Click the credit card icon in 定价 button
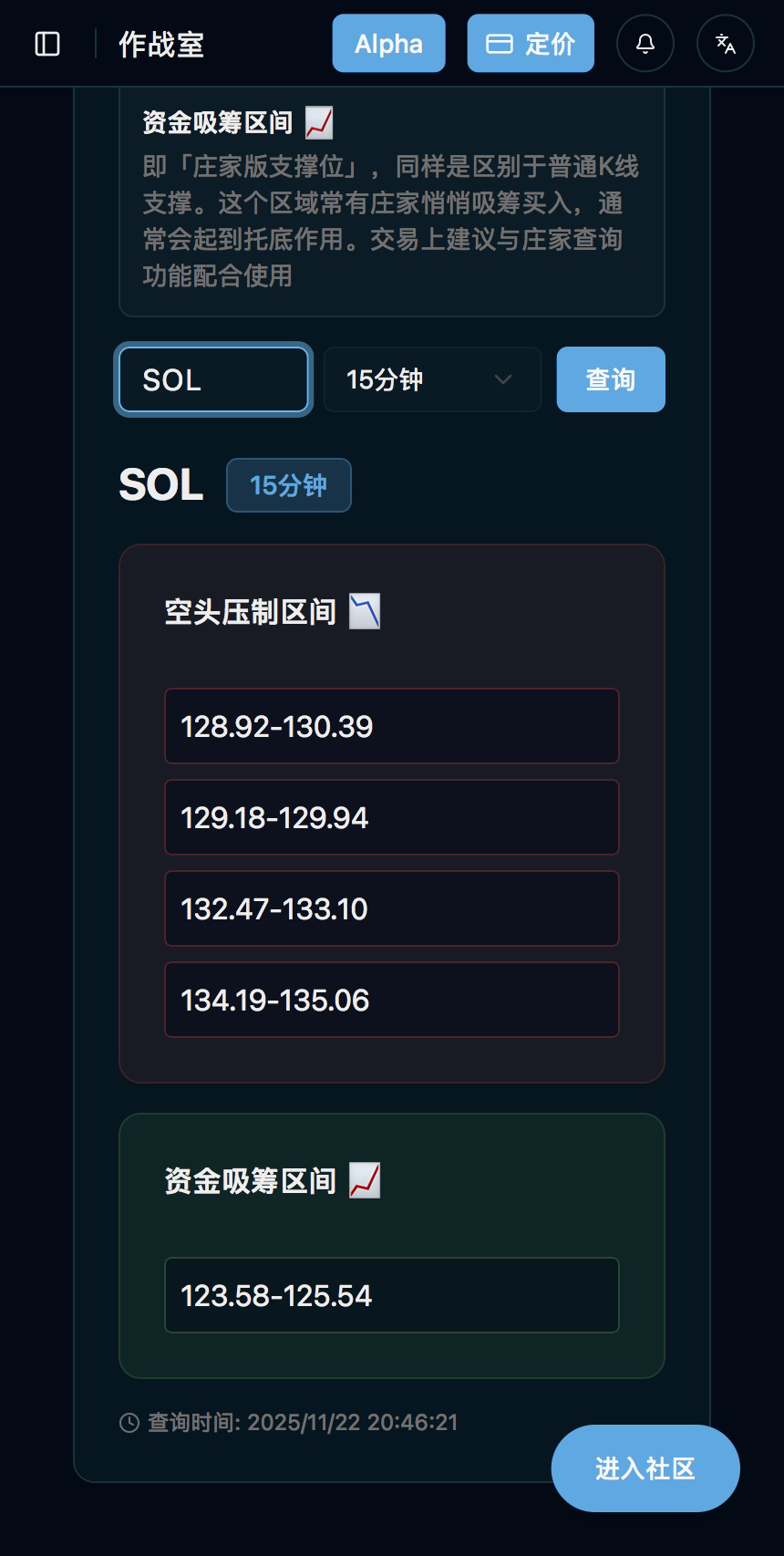Image resolution: width=784 pixels, height=1556 pixels. pos(499,44)
